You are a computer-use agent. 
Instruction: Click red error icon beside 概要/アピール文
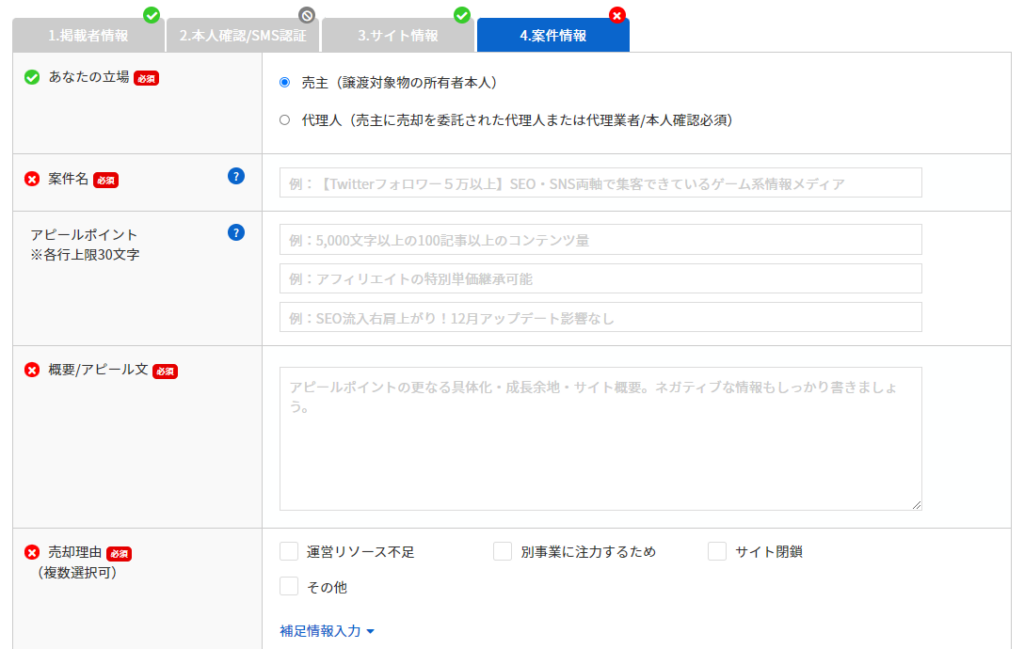(32, 370)
